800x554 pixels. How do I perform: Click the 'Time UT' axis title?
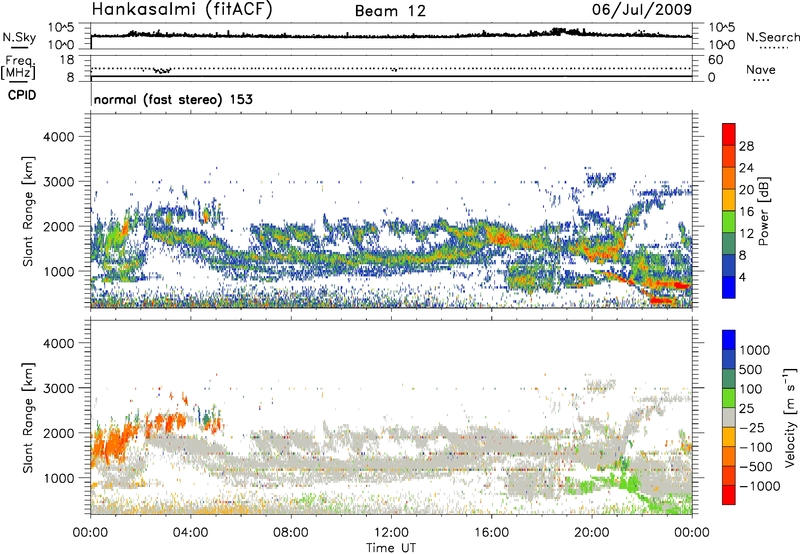391,548
